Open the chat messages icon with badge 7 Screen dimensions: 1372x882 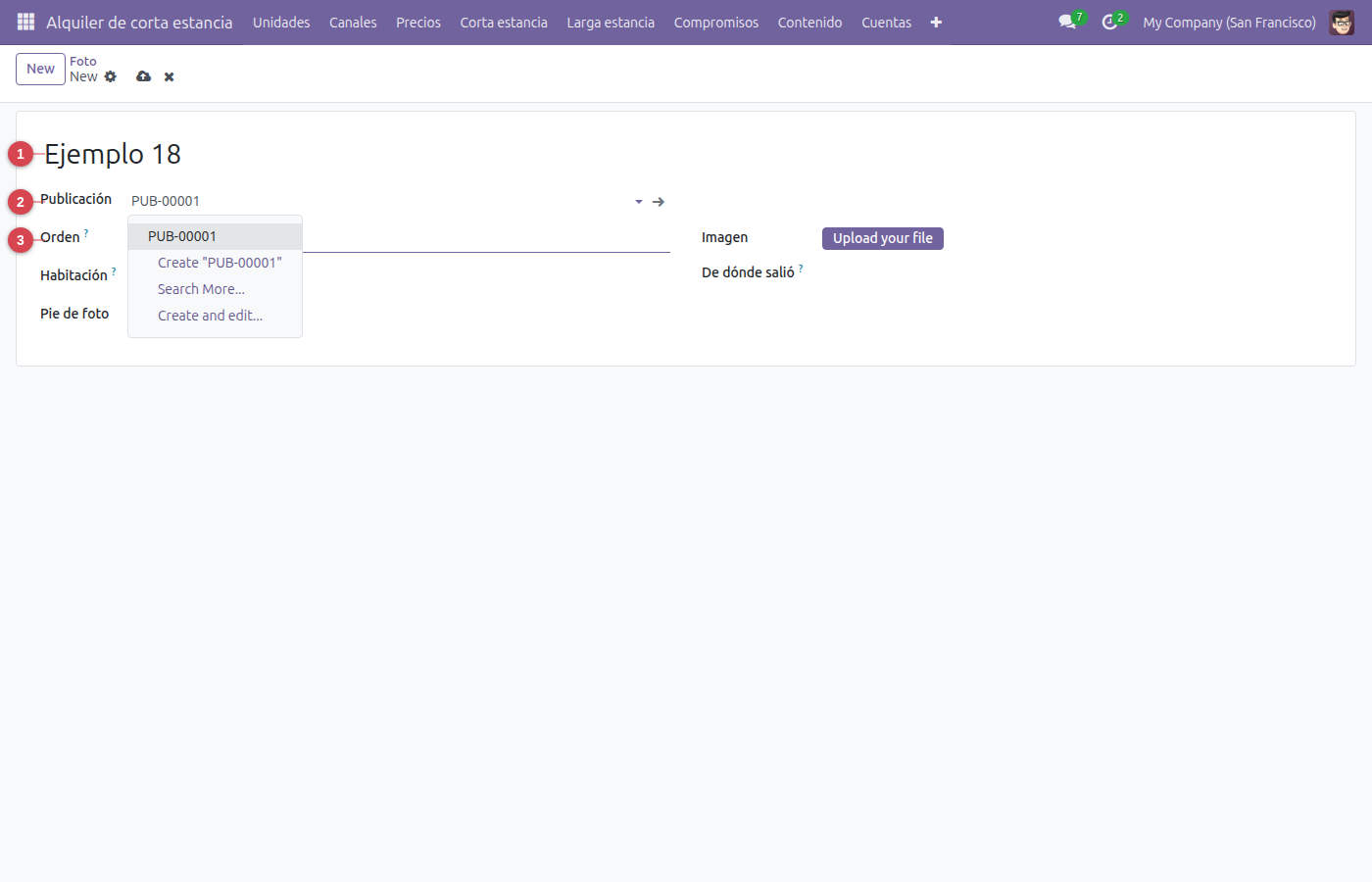tap(1067, 22)
